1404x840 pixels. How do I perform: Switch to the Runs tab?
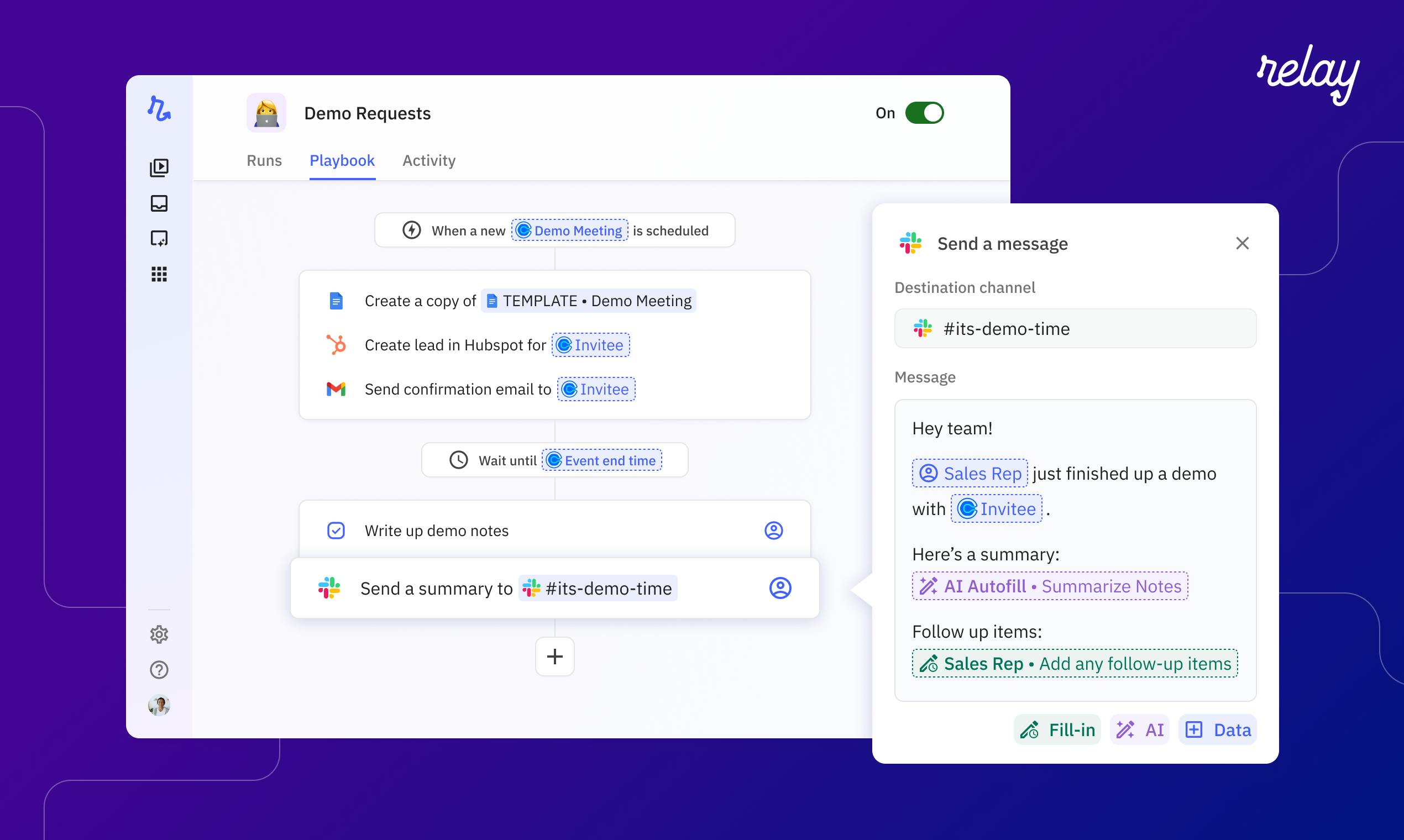[x=264, y=161]
